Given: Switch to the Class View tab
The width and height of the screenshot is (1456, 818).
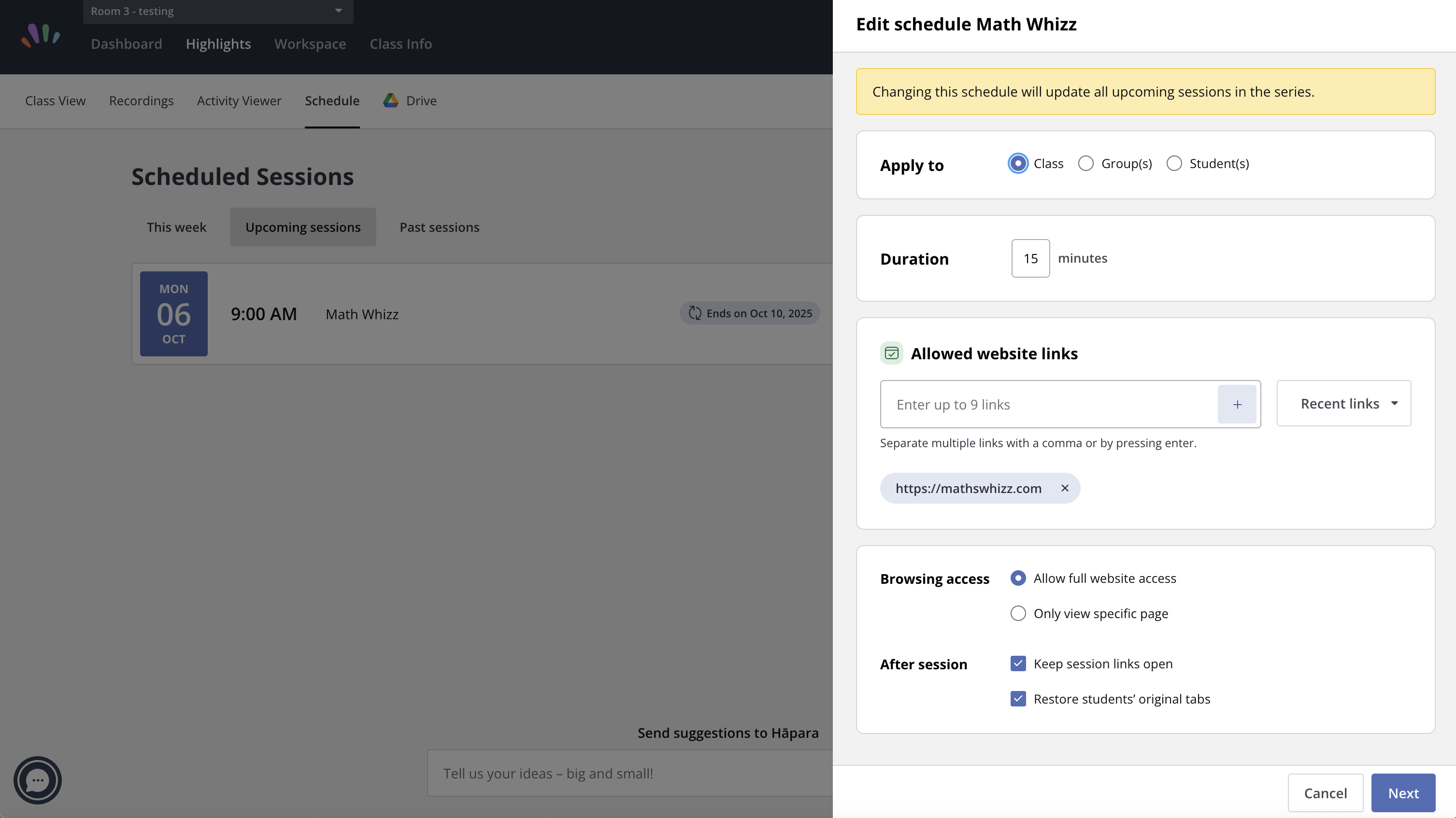Looking at the screenshot, I should (56, 100).
